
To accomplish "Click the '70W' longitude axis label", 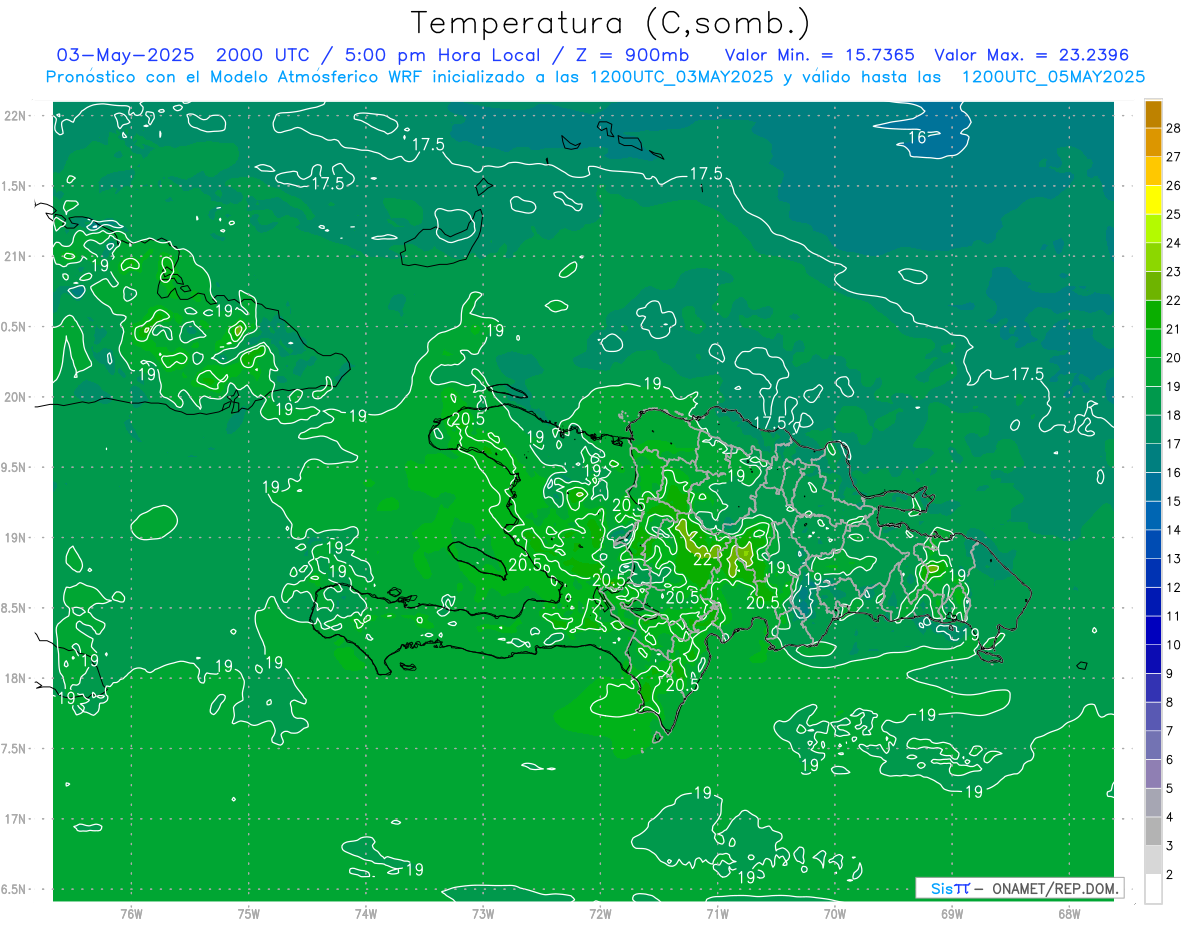I will click(835, 914).
